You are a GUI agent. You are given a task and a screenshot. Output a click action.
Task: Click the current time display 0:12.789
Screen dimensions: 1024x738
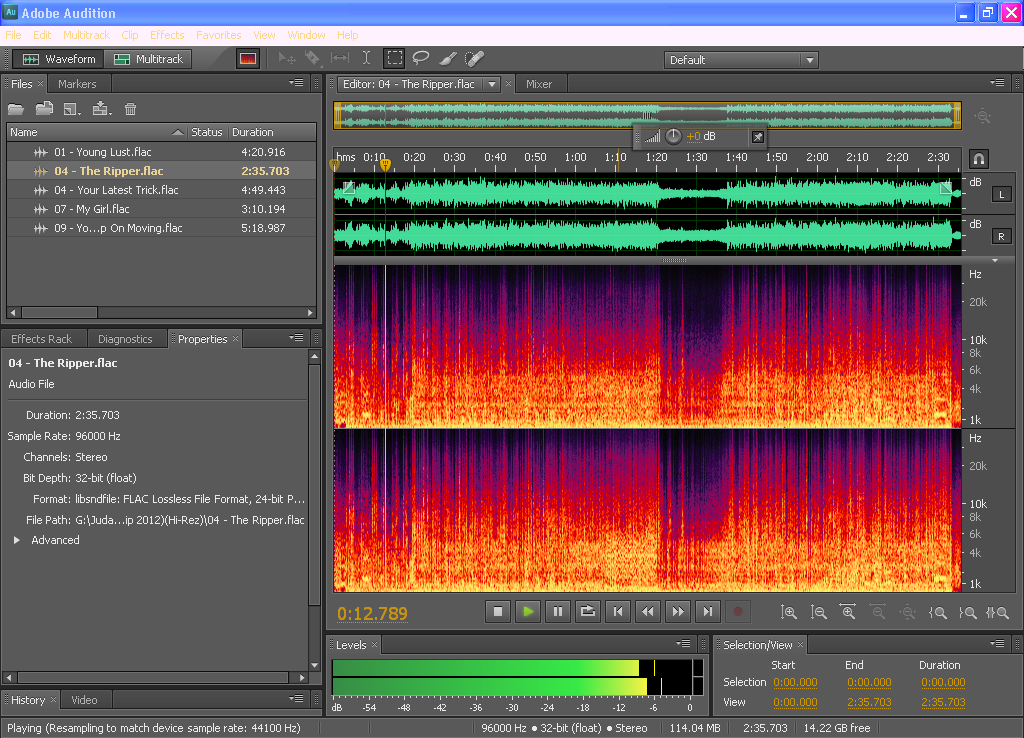pos(372,613)
